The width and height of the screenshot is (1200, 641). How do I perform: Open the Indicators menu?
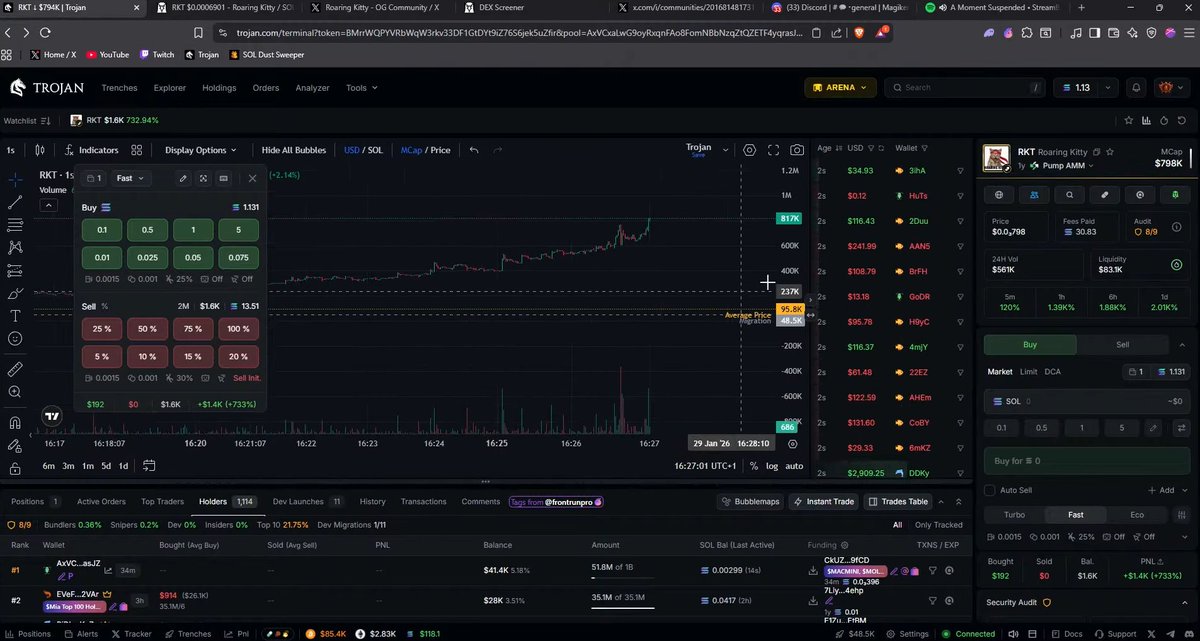coord(91,150)
